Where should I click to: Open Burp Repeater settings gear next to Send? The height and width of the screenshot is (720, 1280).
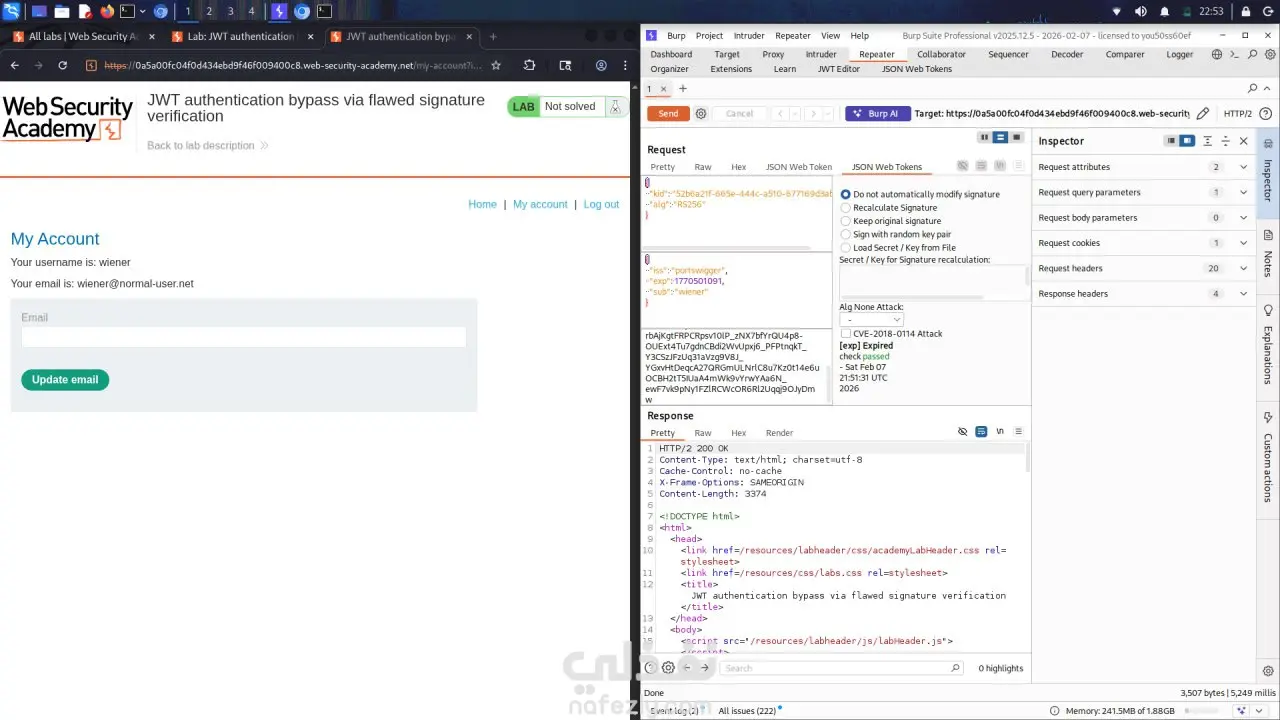(x=701, y=114)
